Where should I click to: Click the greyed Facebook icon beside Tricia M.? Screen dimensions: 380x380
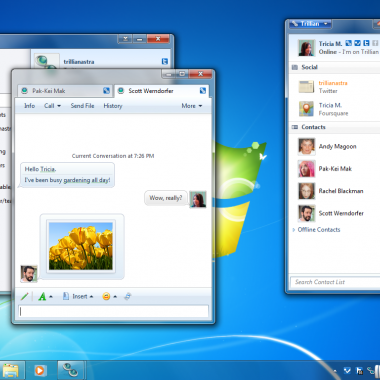pos(375,43)
